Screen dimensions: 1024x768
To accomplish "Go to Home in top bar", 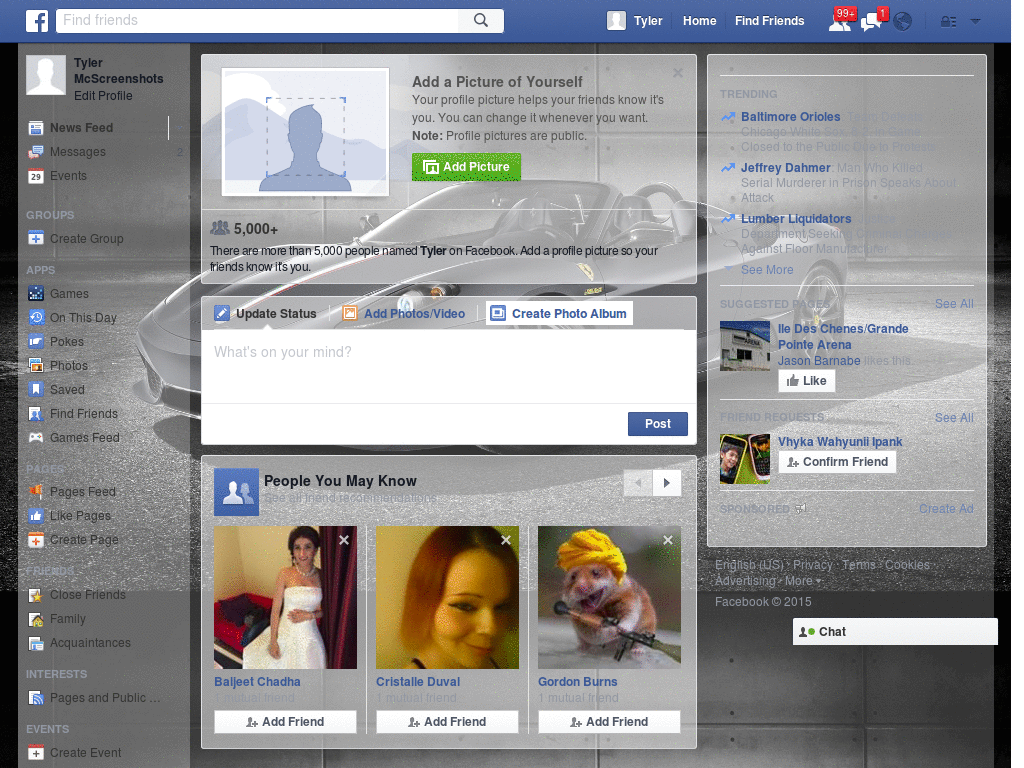I will pos(699,21).
